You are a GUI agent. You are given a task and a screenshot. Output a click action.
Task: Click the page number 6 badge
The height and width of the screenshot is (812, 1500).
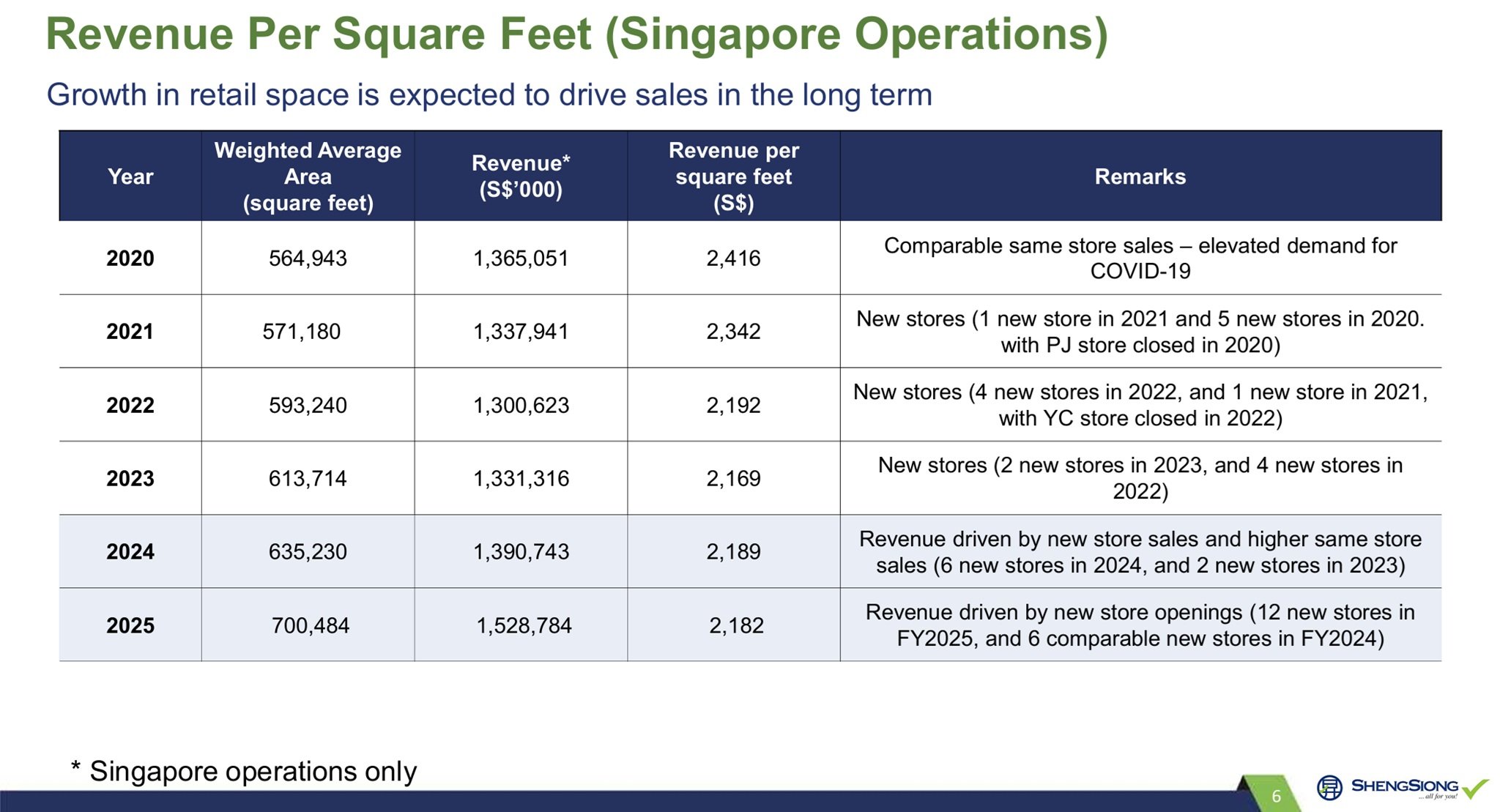tap(1276, 796)
